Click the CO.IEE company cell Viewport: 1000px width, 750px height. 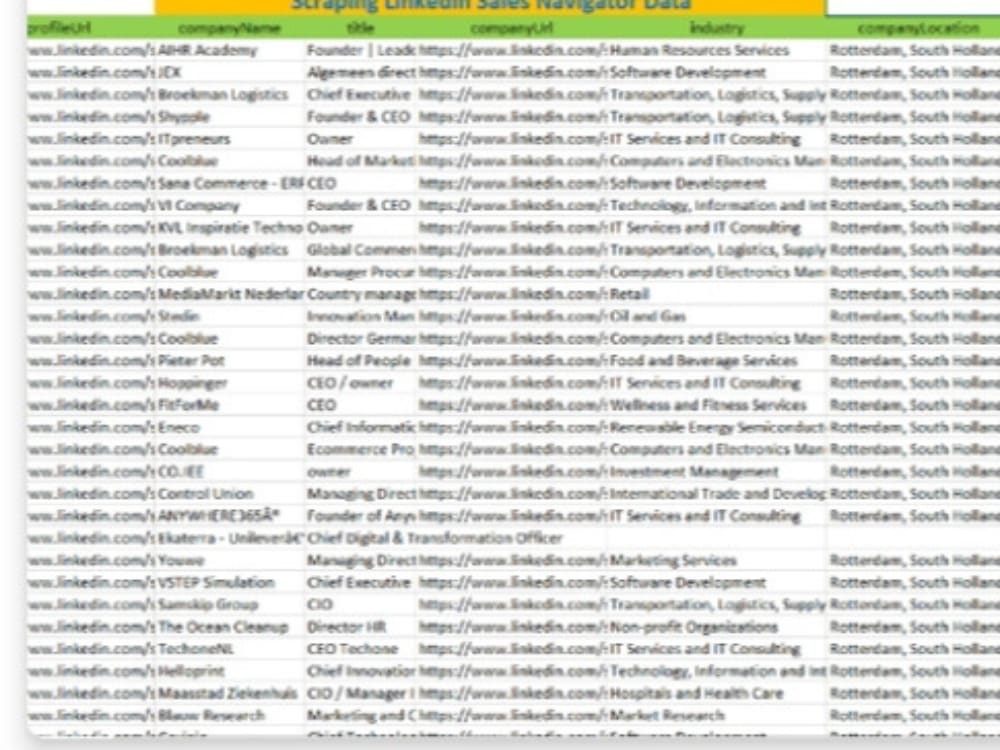pos(230,472)
